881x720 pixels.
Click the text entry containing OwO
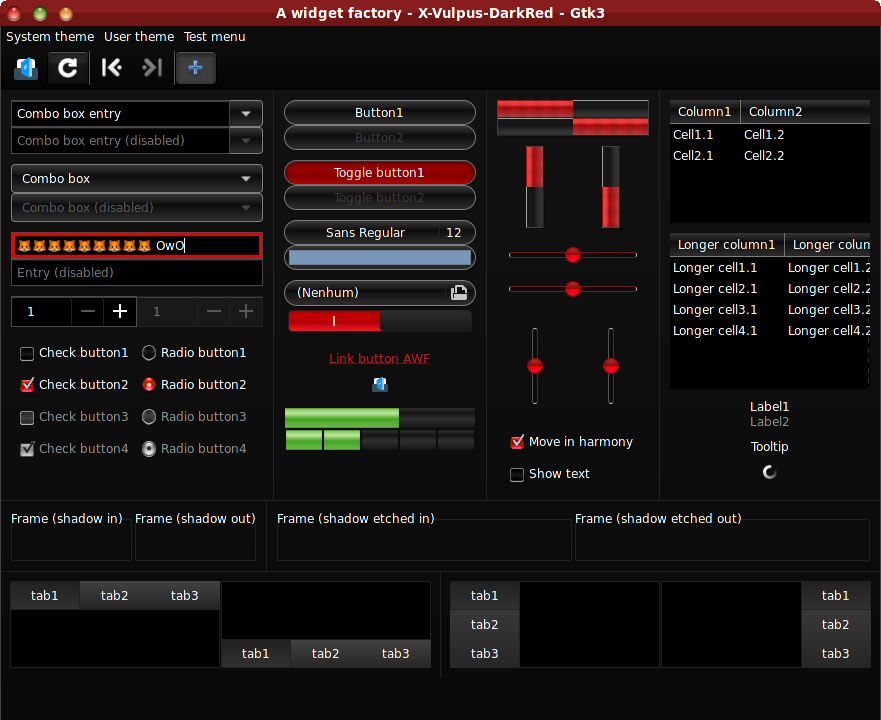137,246
